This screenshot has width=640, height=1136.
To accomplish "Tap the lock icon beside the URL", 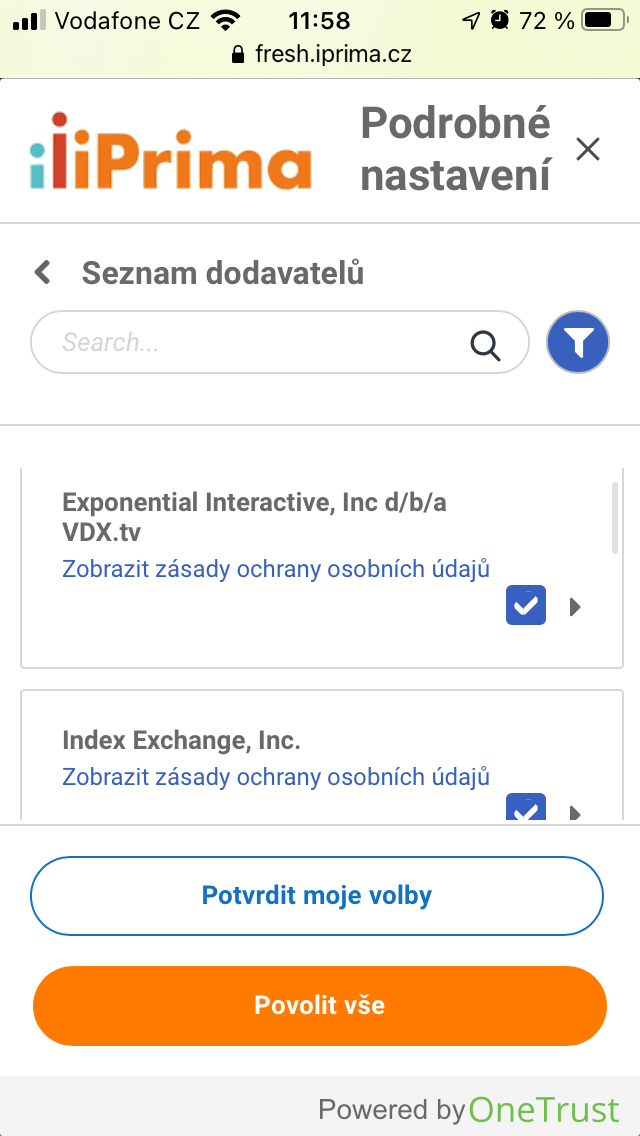I will 237,54.
